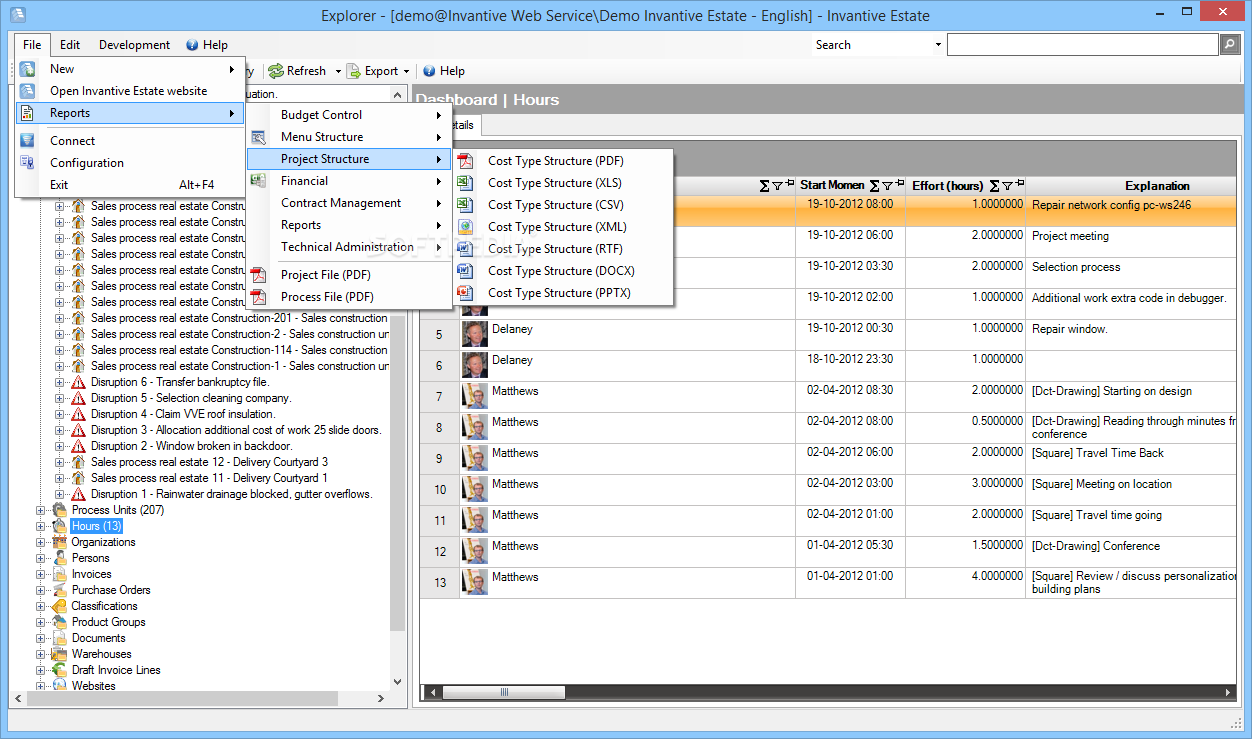Open the Budget Control submenu
The image size is (1252, 739).
point(348,115)
